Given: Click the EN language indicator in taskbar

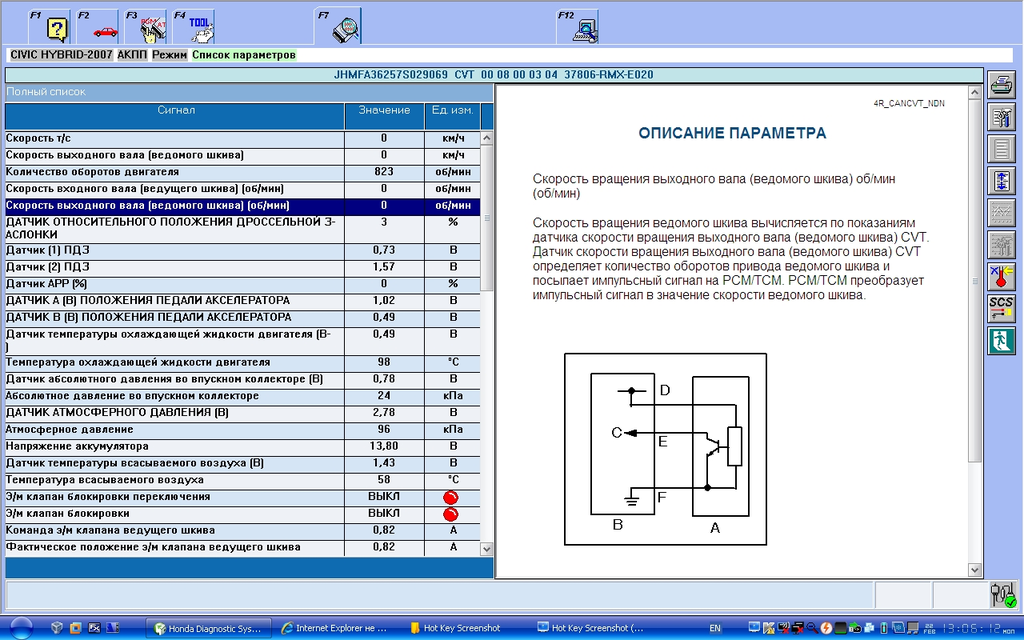Looking at the screenshot, I should (x=715, y=628).
